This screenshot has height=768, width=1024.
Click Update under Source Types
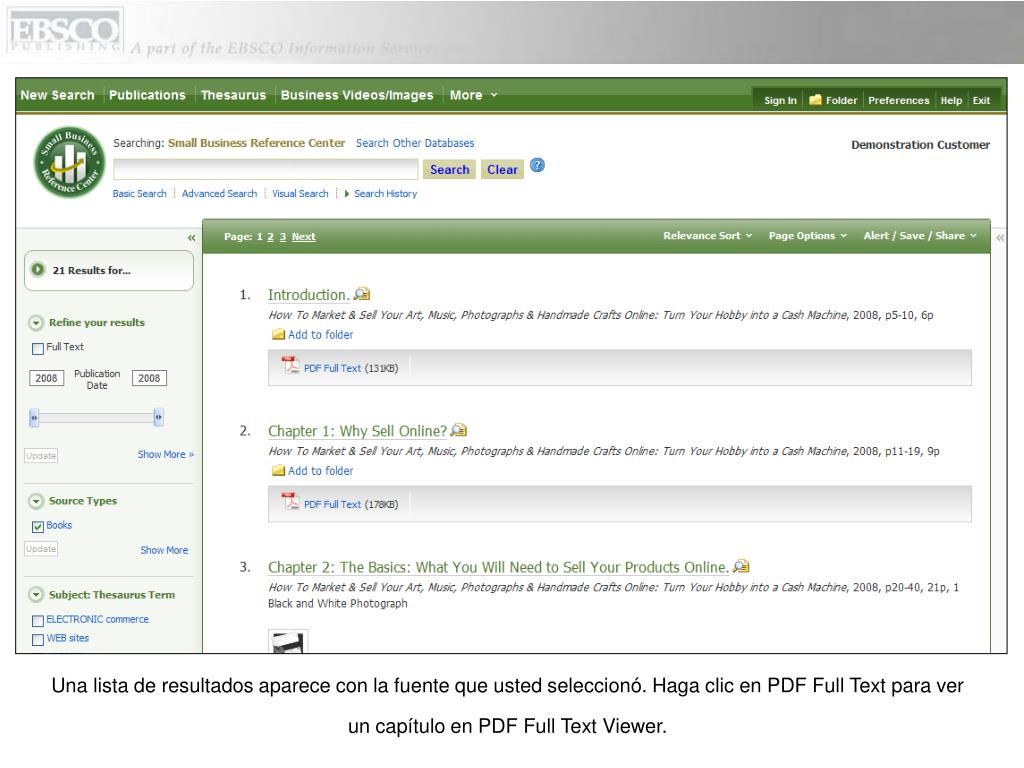pyautogui.click(x=41, y=549)
